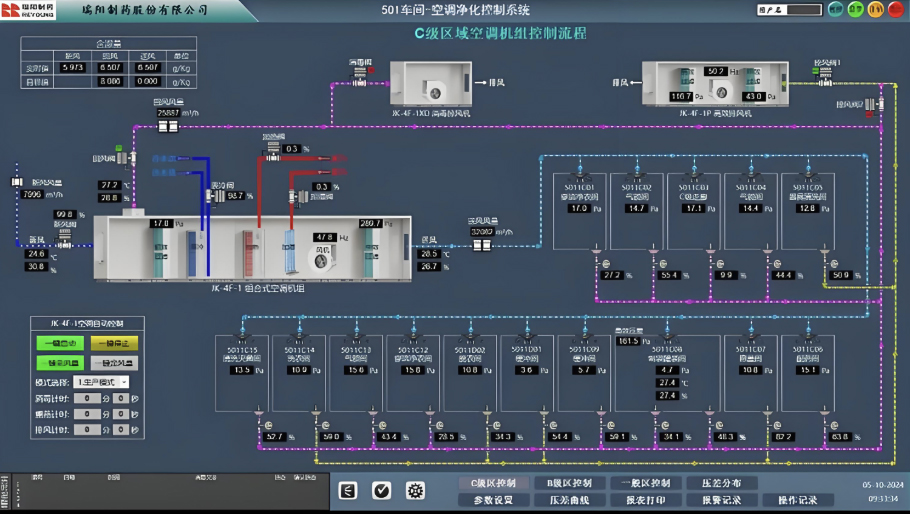Click the 50.2 Hz frequency value on JK-4F-1P
The image size is (910, 514).
pyautogui.click(x=716, y=71)
